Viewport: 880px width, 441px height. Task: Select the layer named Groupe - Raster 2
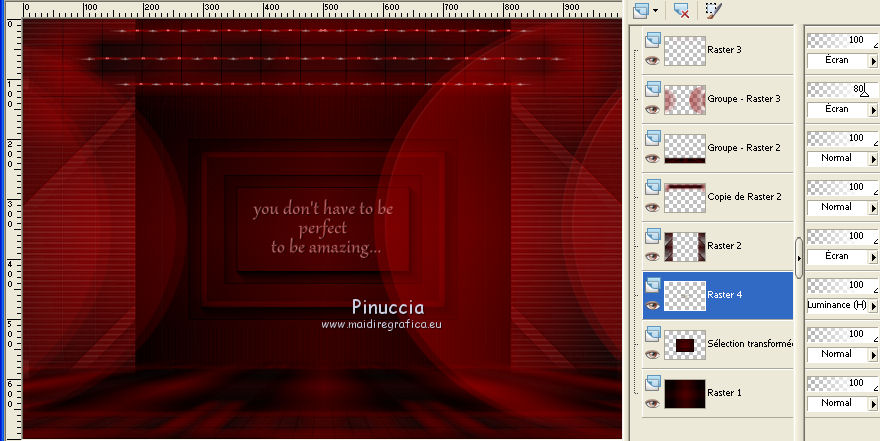point(744,148)
